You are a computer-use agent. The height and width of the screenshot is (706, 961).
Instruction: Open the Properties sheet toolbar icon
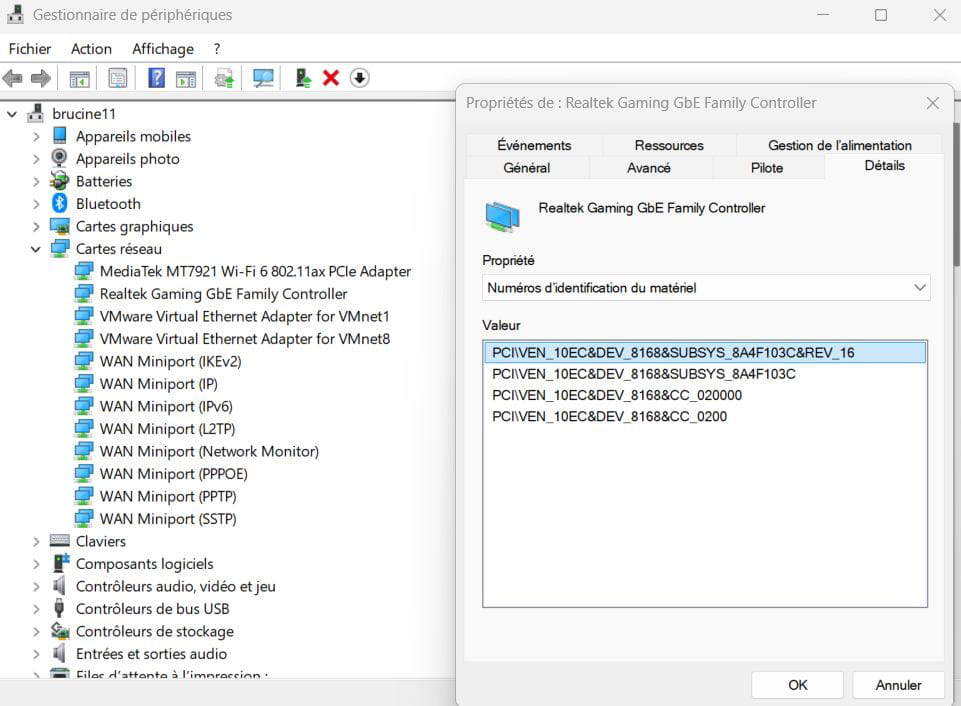[x=118, y=78]
